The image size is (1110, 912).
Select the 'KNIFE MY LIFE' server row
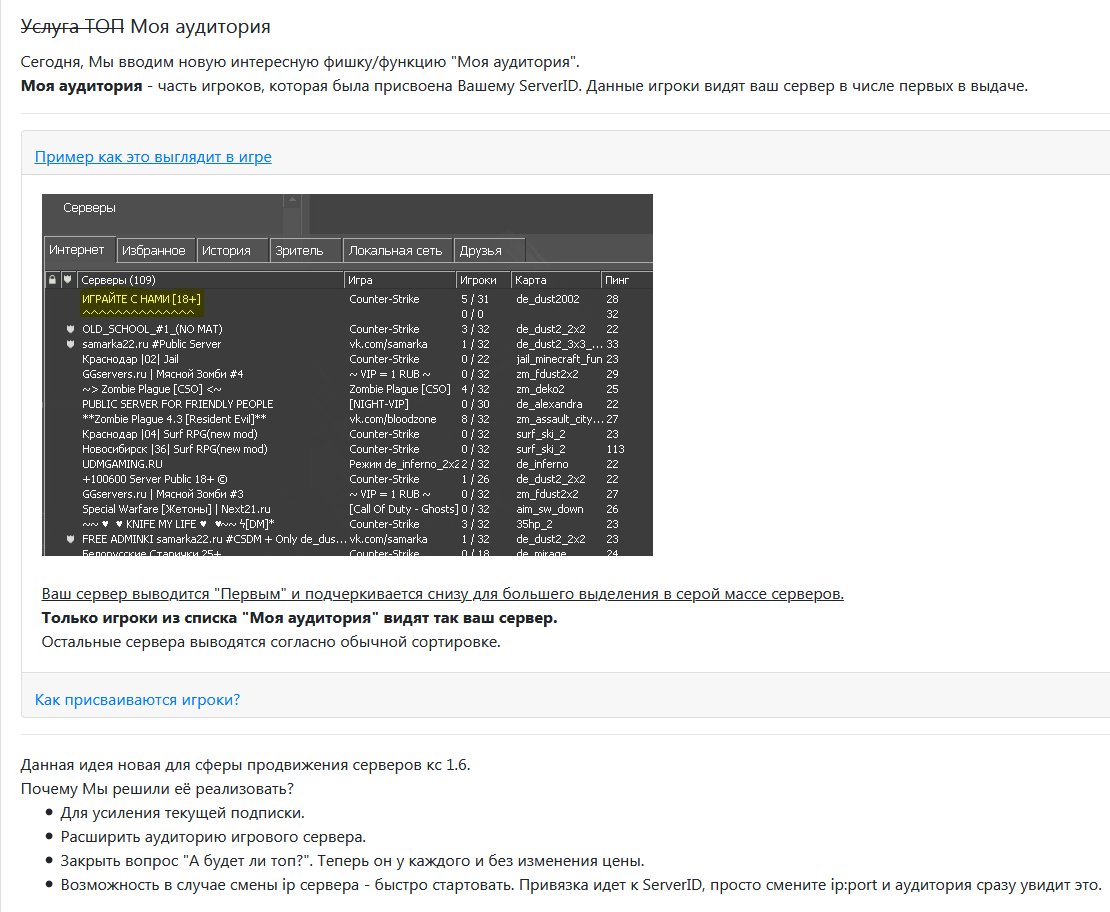[x=347, y=524]
